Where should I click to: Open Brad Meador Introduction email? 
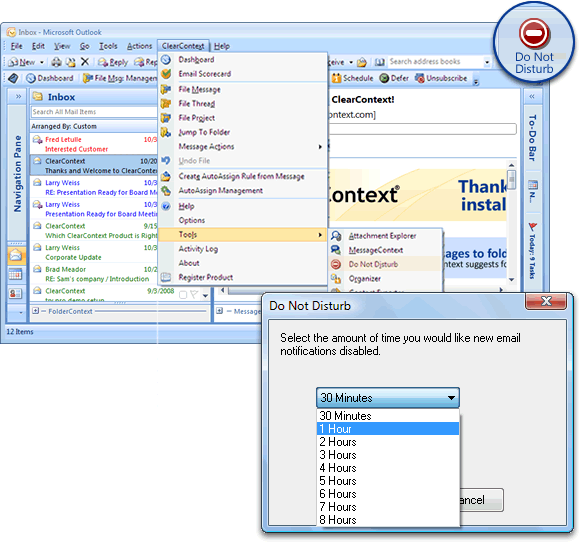(94, 274)
